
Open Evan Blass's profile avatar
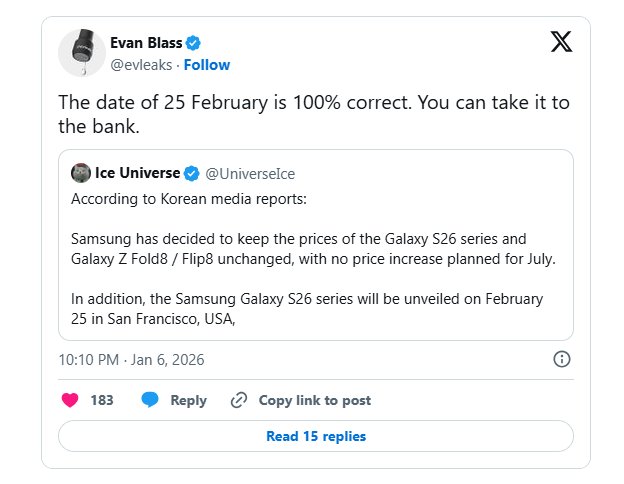pos(82,53)
